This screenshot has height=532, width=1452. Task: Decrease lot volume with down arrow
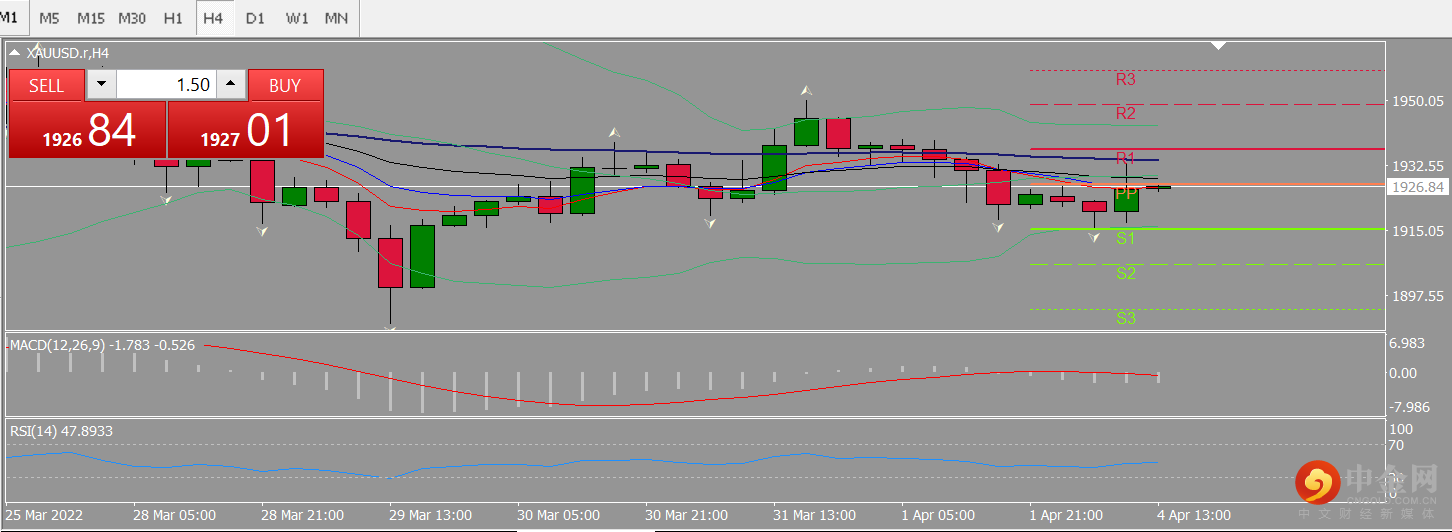pos(101,85)
